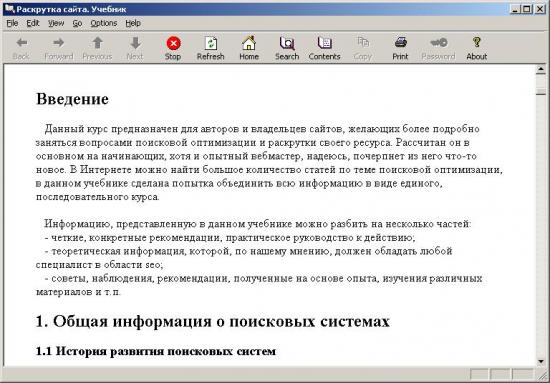
Task: Print the current page
Action: (400, 42)
